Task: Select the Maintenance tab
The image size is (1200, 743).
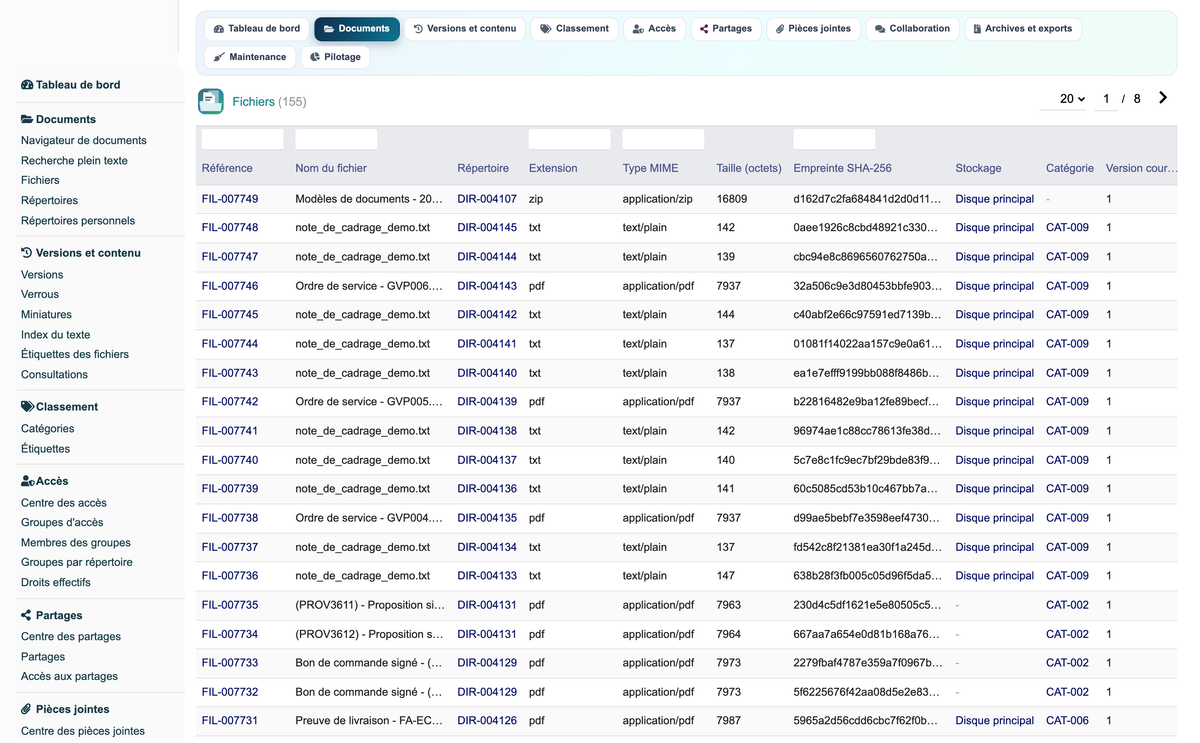Action: tap(250, 57)
